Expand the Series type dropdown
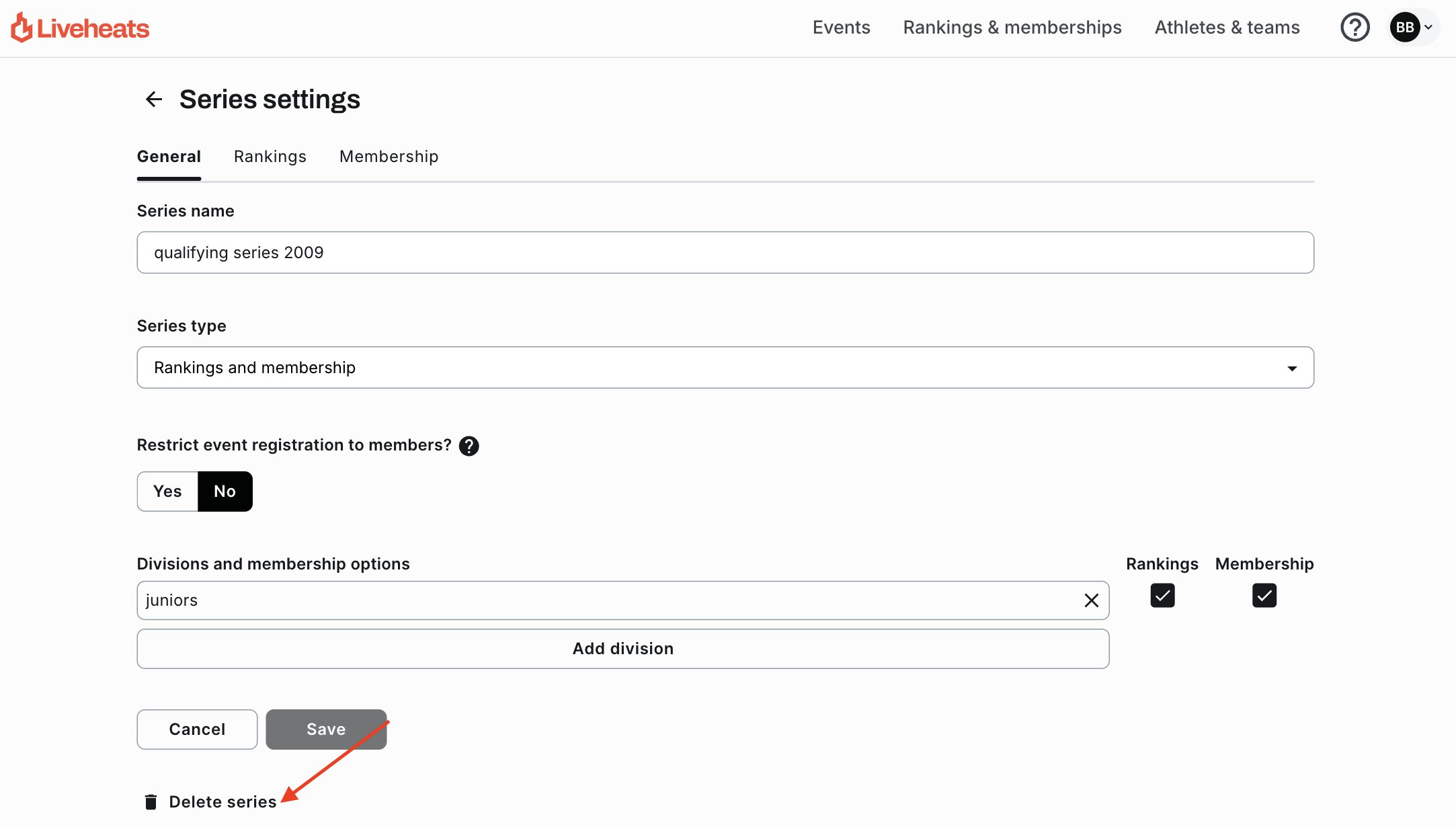The width and height of the screenshot is (1456, 827). pyautogui.click(x=725, y=368)
